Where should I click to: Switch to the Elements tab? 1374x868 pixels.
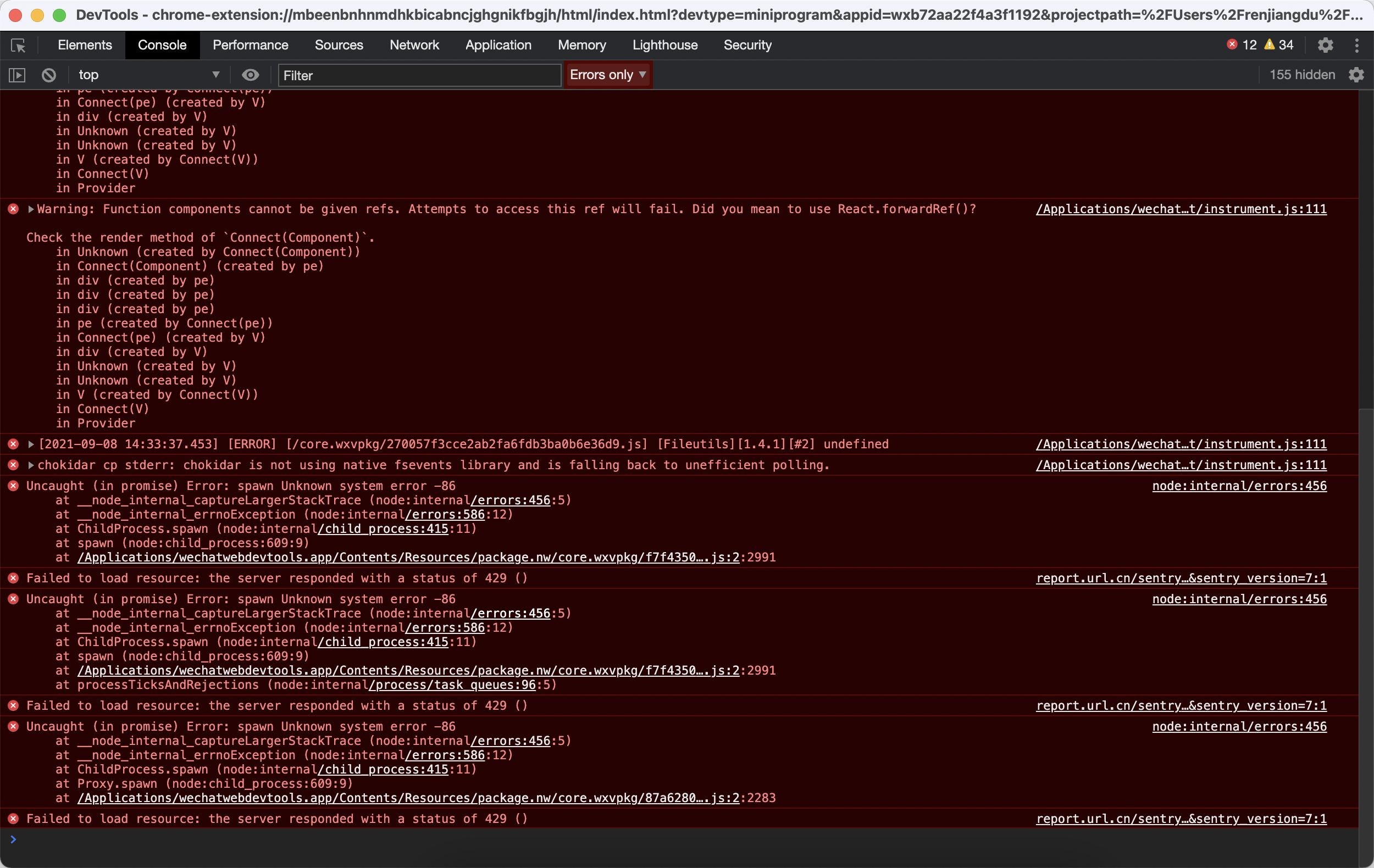coord(85,45)
